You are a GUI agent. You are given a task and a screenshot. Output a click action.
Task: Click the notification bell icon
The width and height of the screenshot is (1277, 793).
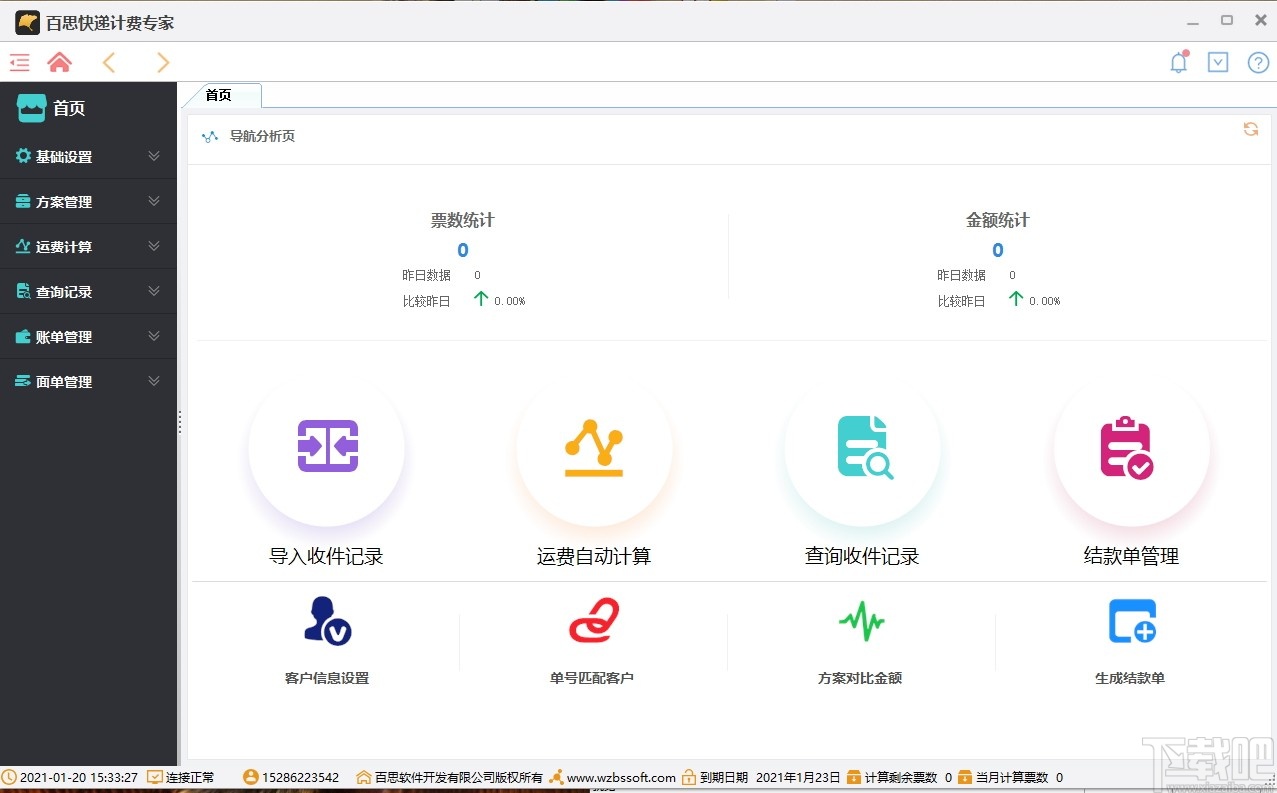(x=1178, y=61)
